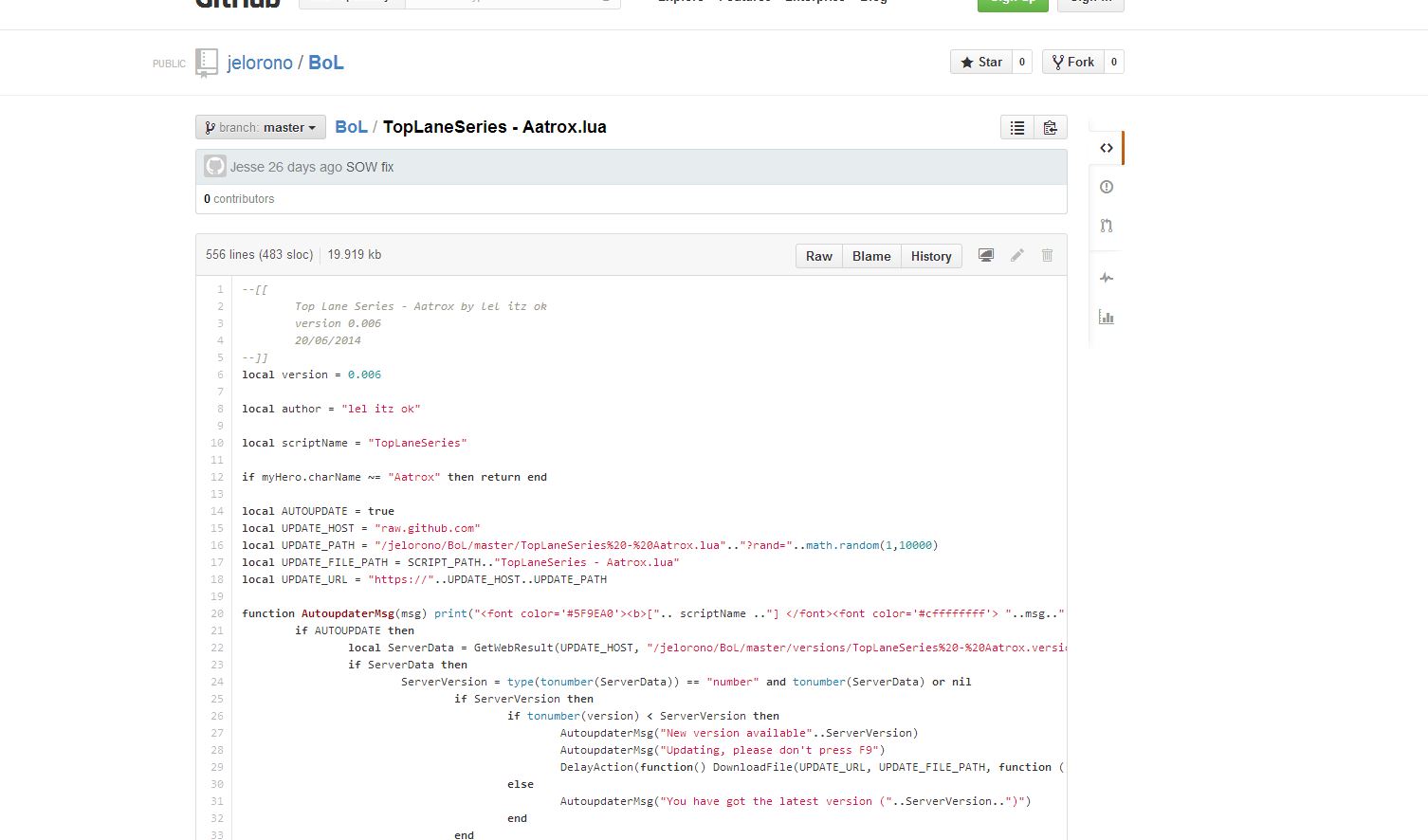
Task: View the Raw file
Action: tap(819, 256)
